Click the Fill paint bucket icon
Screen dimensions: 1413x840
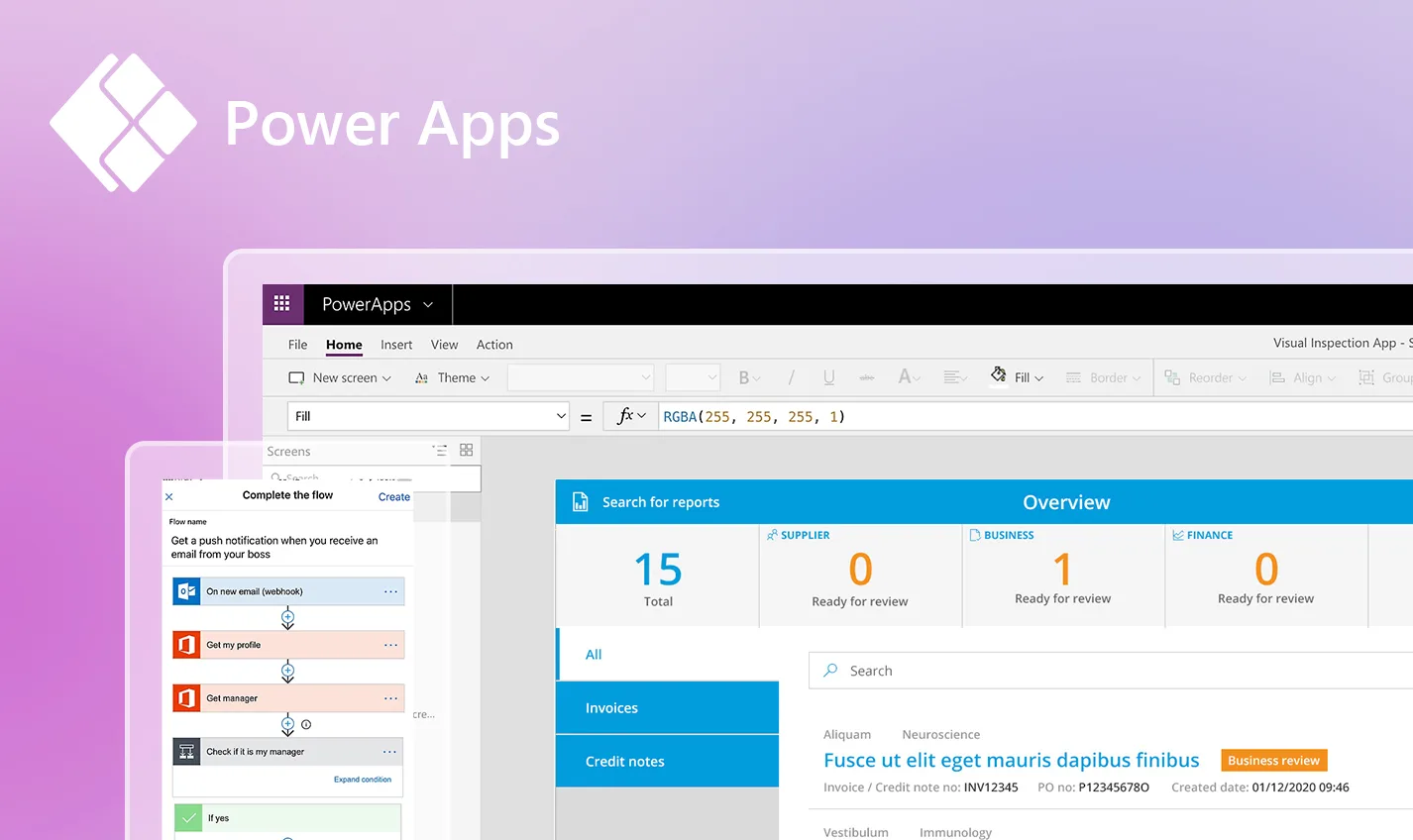click(998, 375)
